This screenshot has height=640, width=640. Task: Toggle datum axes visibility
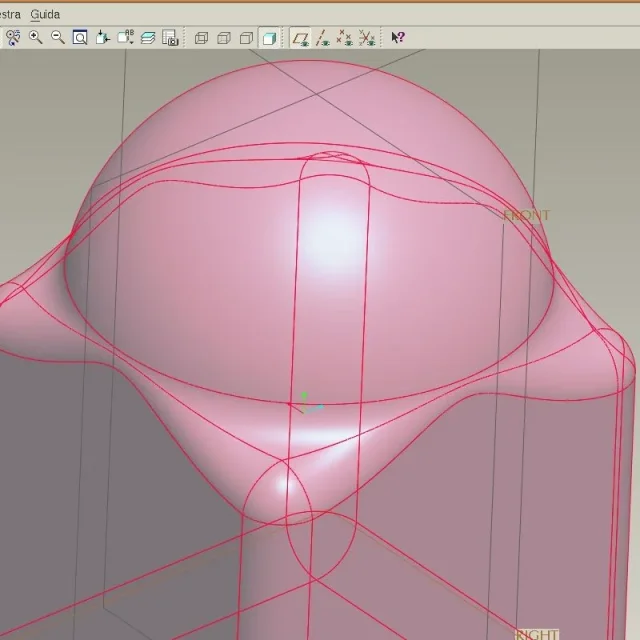(x=323, y=38)
